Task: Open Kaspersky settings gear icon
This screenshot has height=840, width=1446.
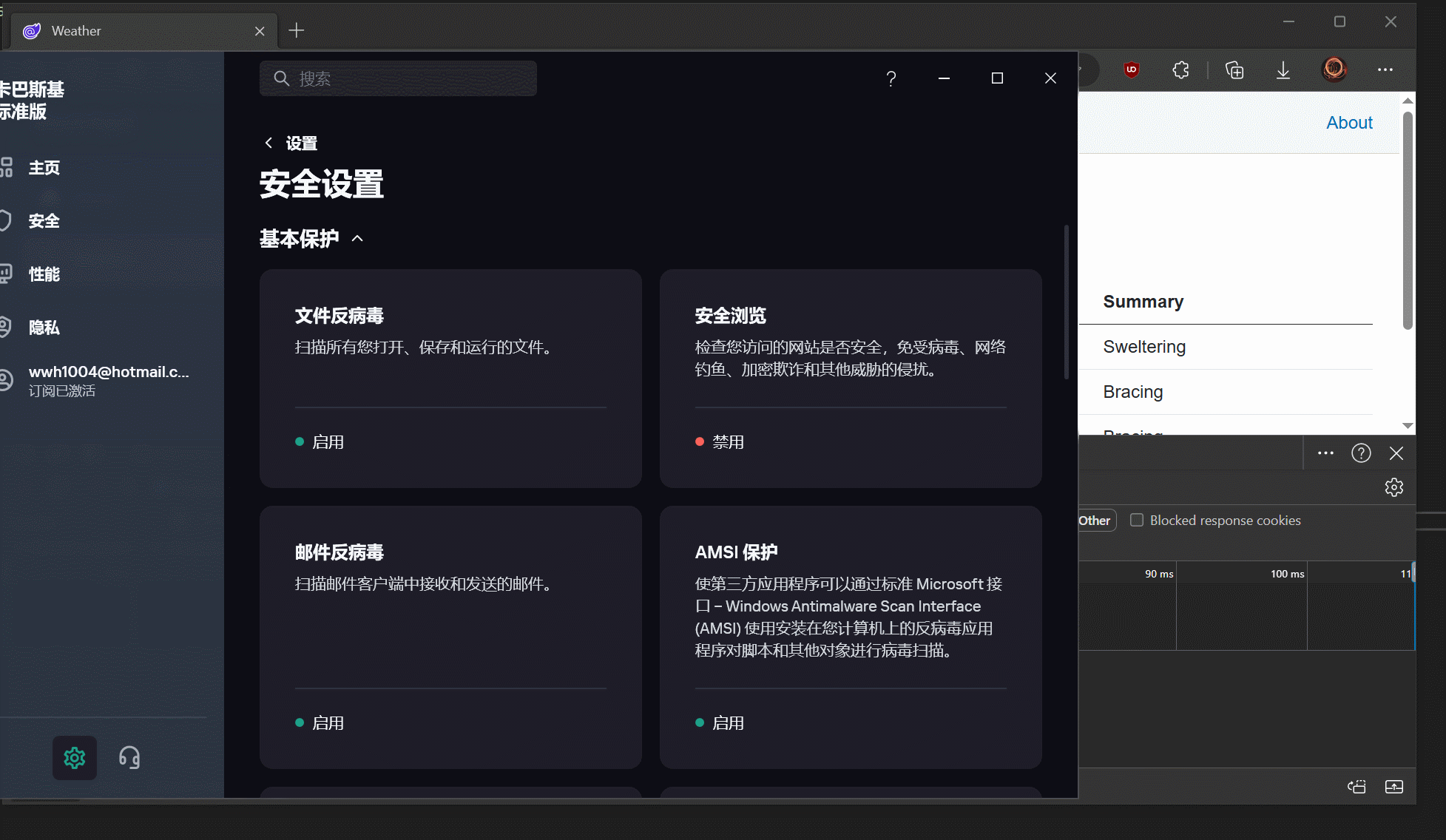Action: (75, 758)
